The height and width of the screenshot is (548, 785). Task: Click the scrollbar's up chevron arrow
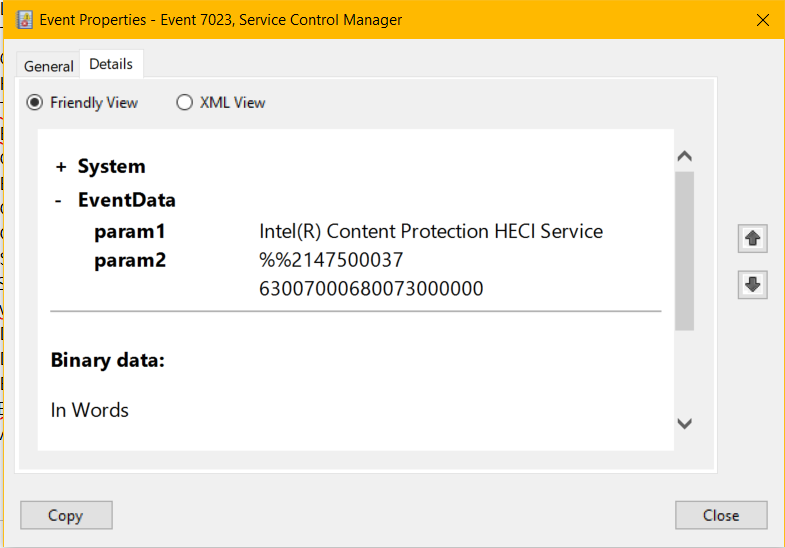685,156
